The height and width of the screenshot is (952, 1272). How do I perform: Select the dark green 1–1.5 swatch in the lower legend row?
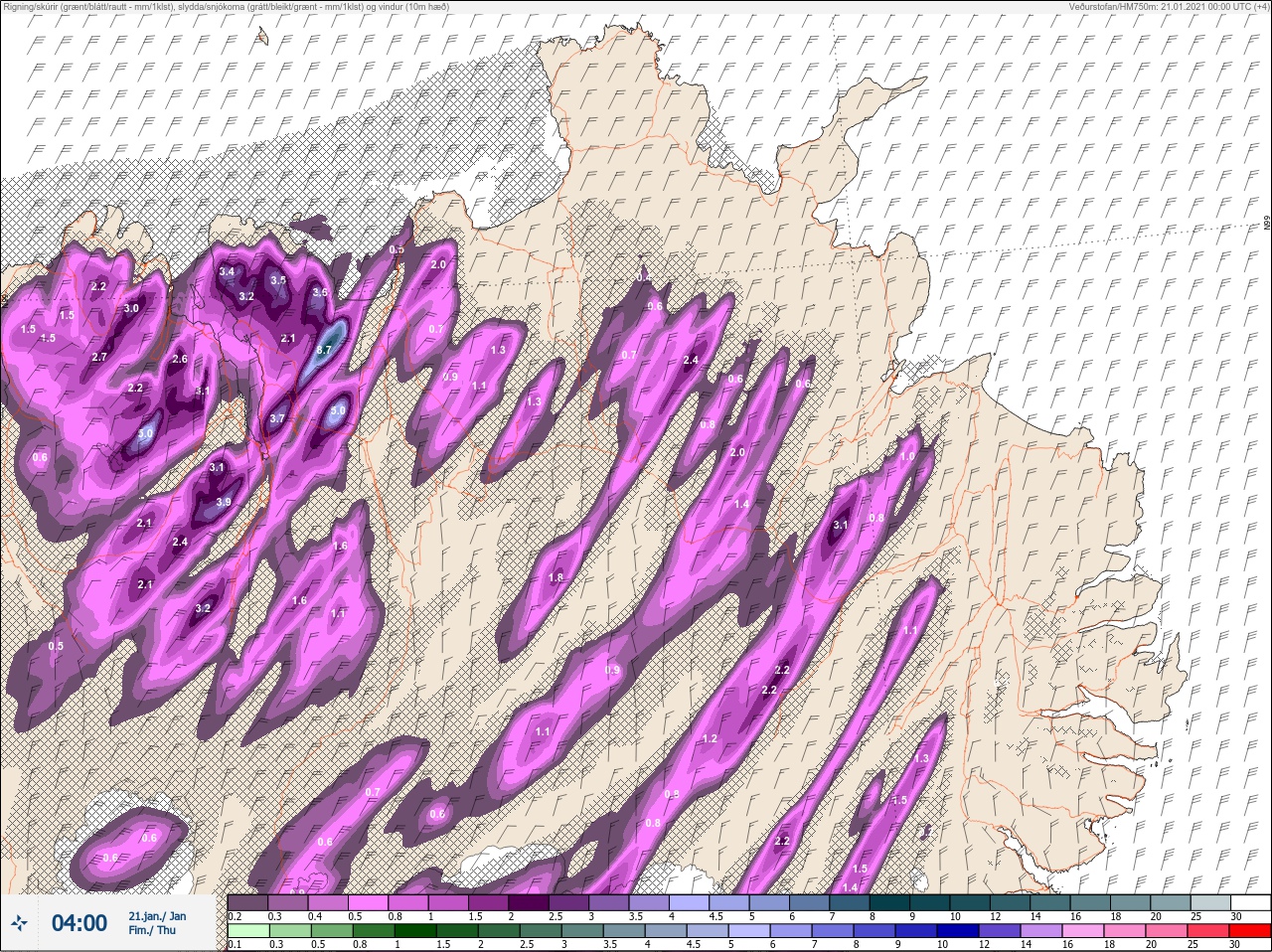click(x=413, y=932)
